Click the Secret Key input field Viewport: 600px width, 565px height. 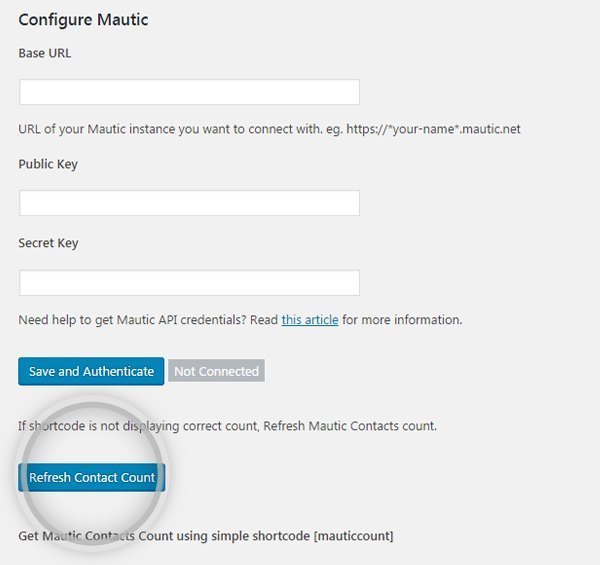189,282
